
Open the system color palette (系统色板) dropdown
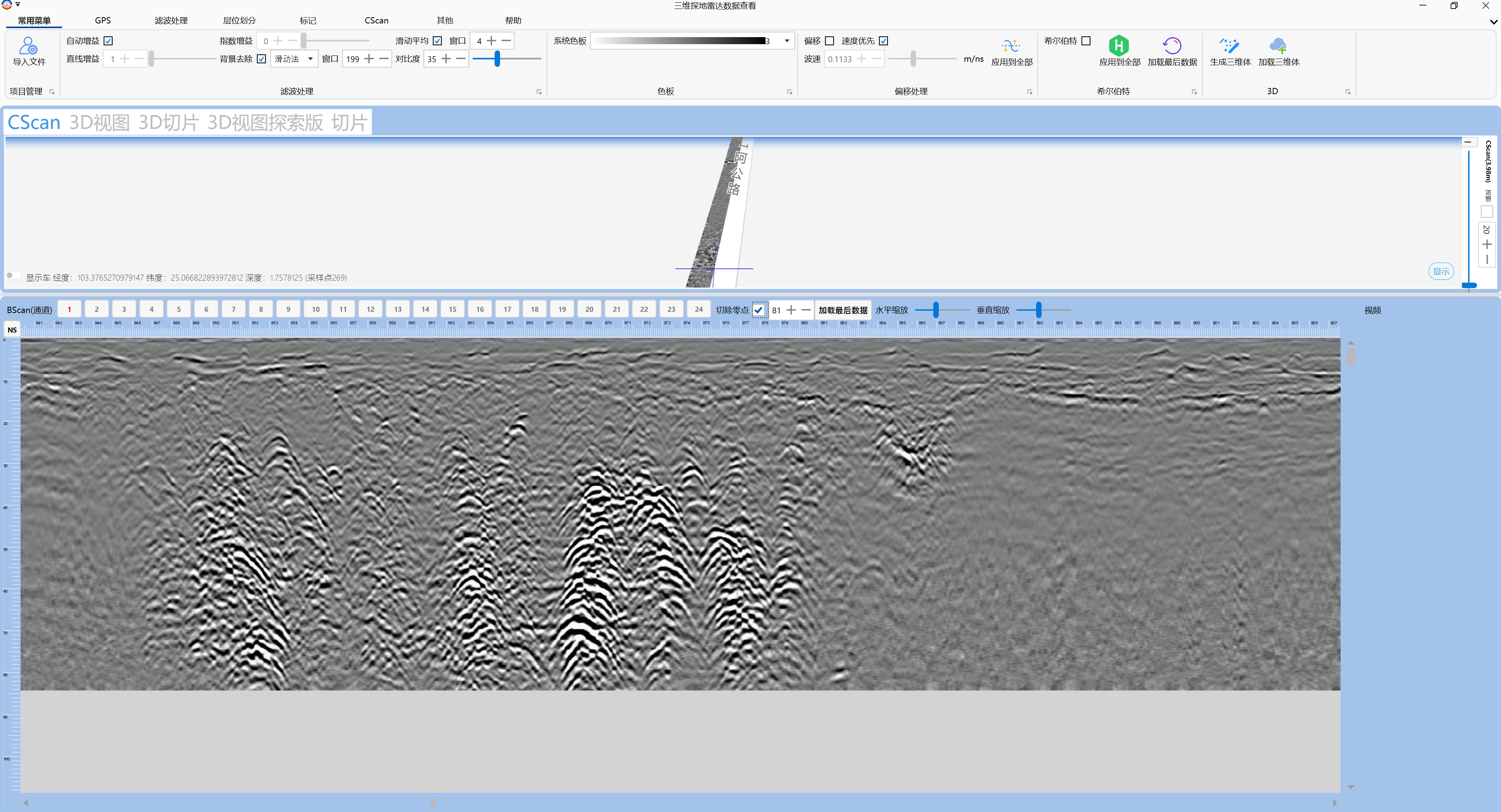point(787,41)
